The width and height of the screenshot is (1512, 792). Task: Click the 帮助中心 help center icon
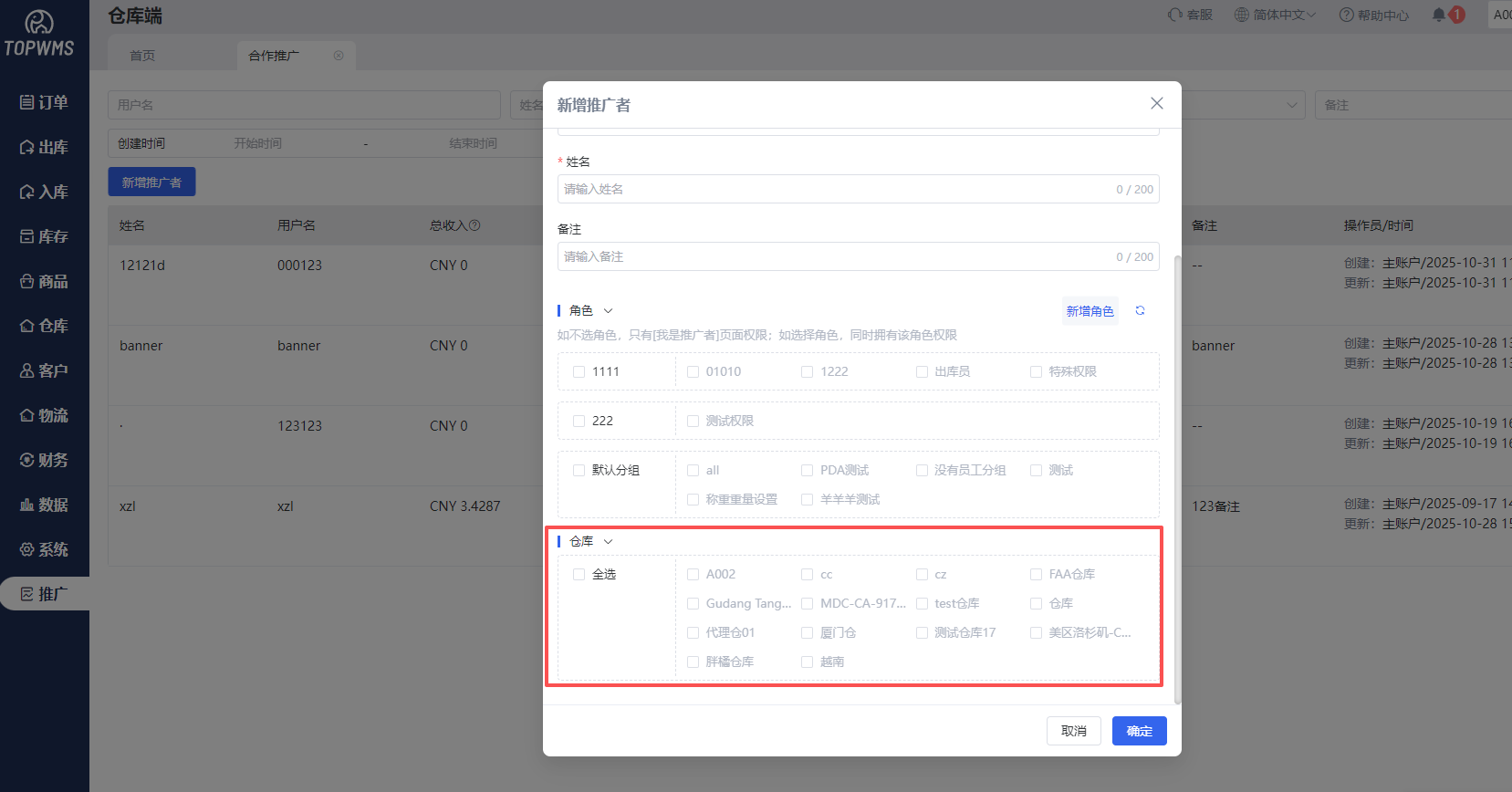point(1346,15)
